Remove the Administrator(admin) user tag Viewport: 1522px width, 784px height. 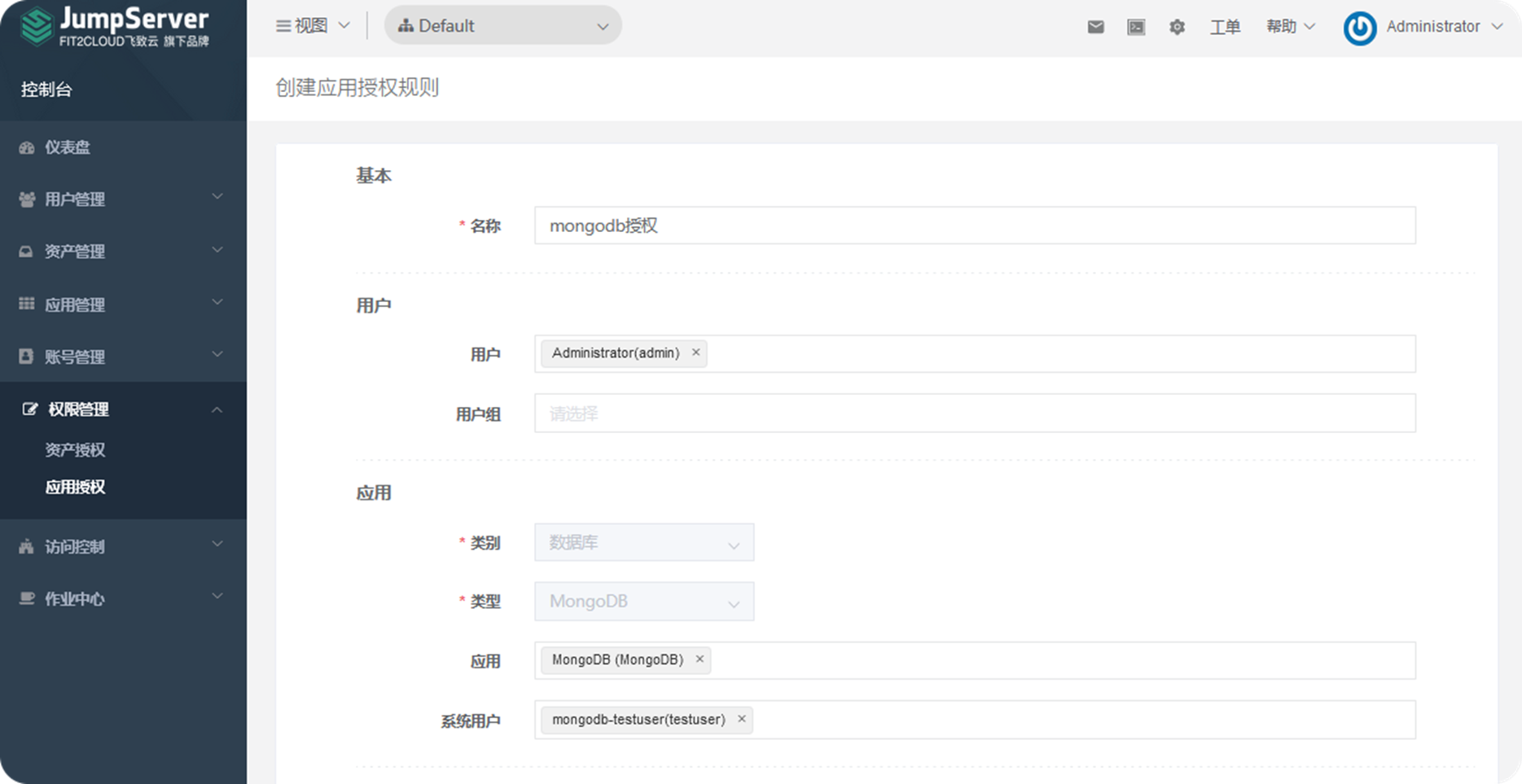(x=696, y=353)
